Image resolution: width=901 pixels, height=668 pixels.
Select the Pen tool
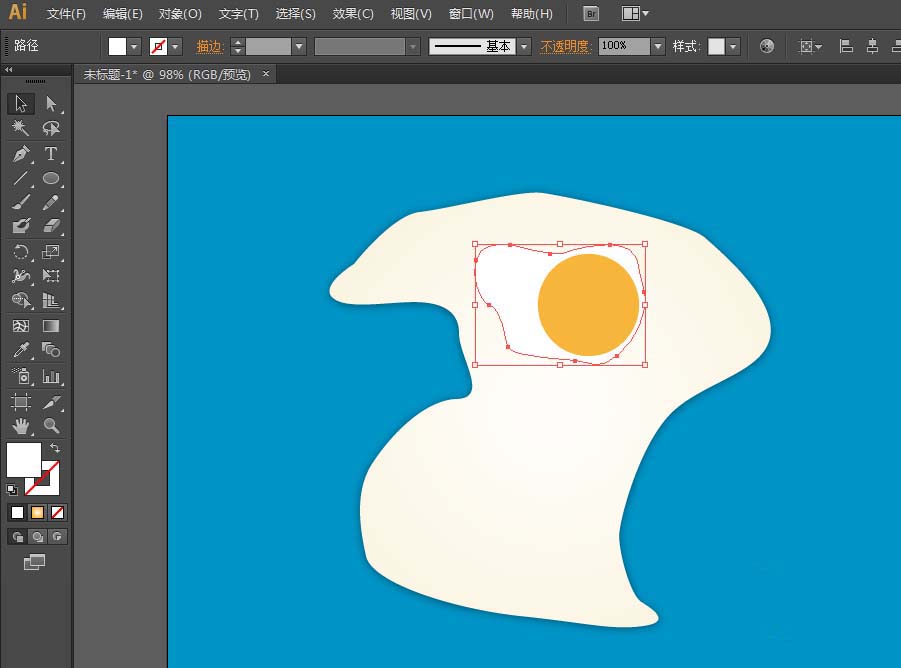[x=21, y=154]
